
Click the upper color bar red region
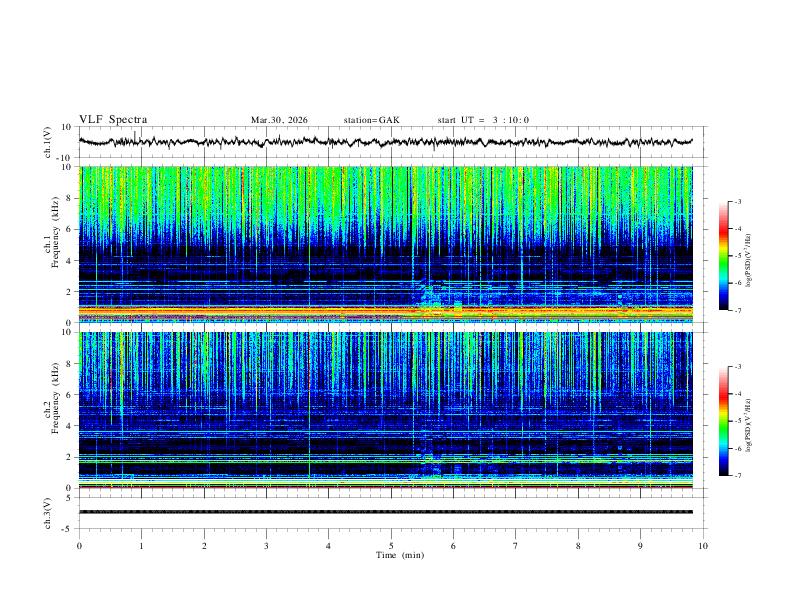point(724,232)
